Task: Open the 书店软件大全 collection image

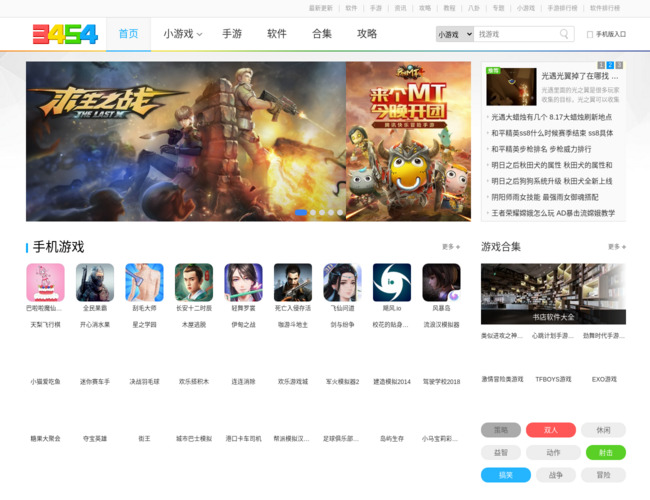Action: pyautogui.click(x=553, y=294)
